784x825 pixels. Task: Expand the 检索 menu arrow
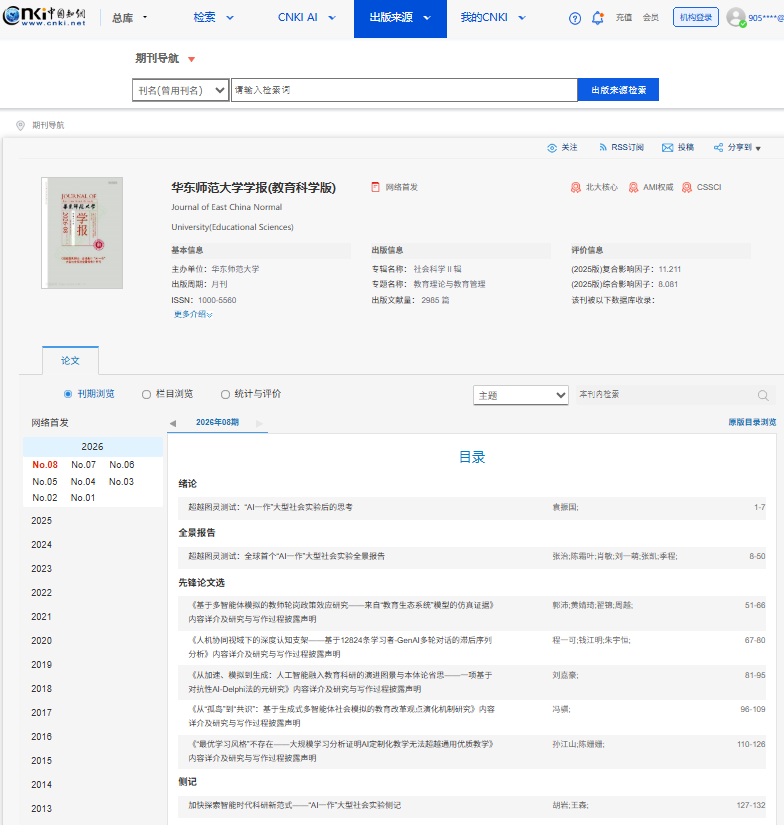click(230, 18)
